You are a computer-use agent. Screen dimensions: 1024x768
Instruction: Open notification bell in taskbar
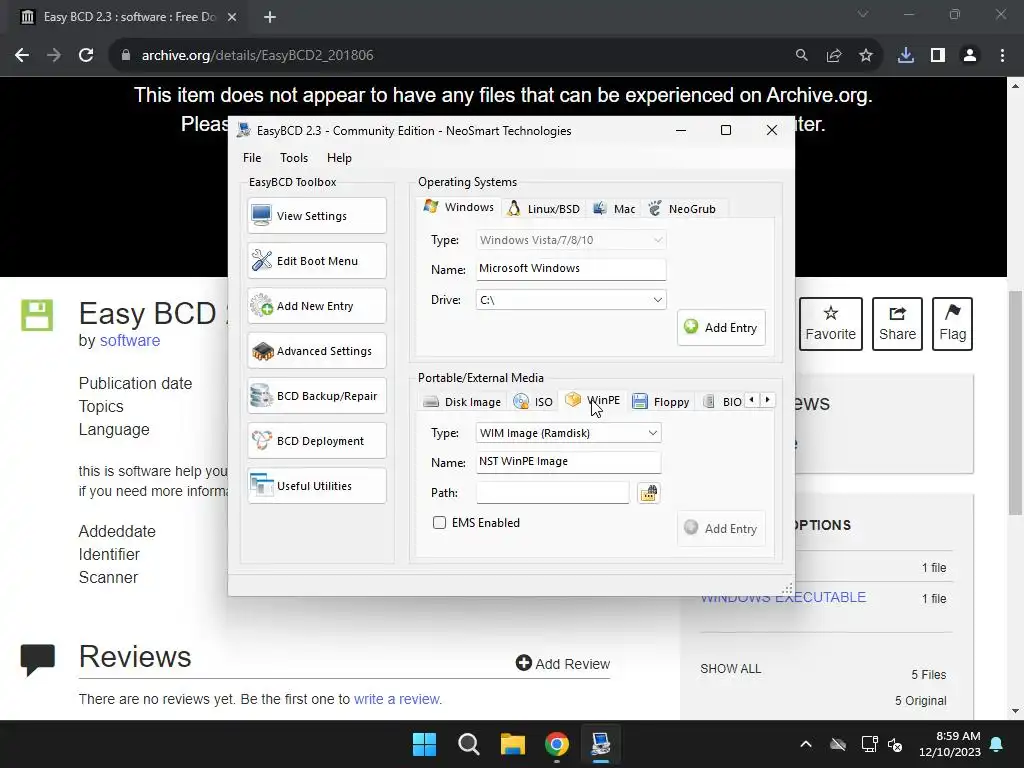[997, 744]
